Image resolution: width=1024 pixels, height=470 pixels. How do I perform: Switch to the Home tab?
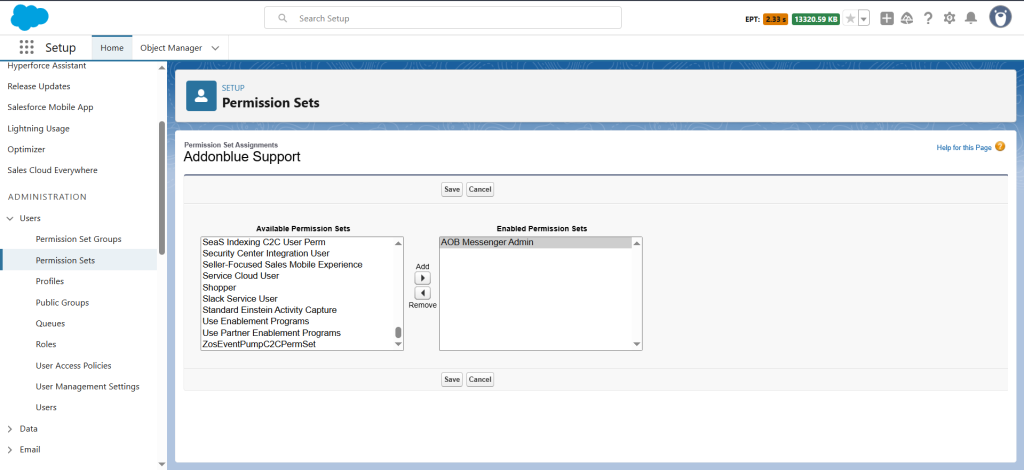point(112,48)
